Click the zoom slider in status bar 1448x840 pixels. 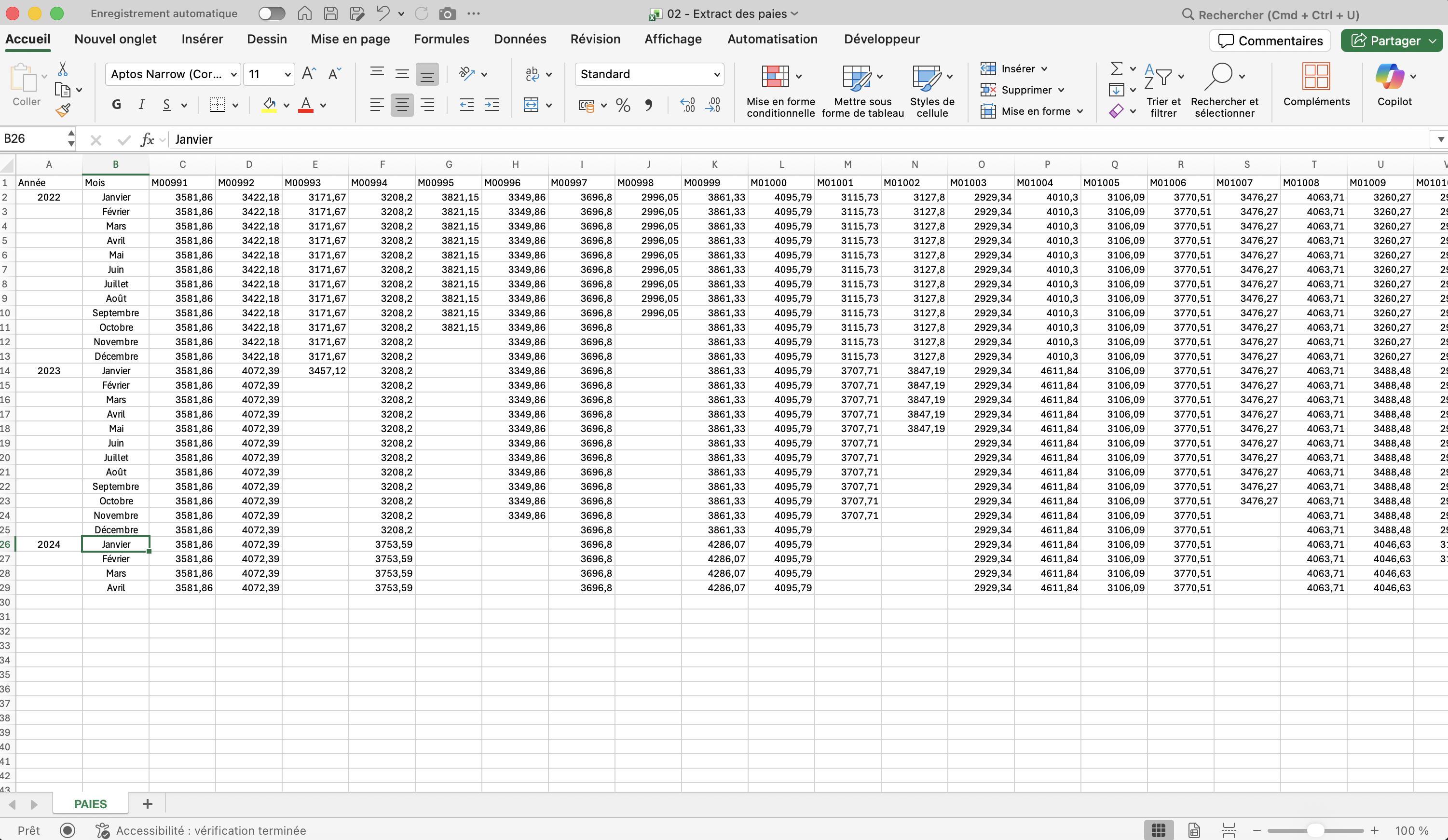(1315, 830)
